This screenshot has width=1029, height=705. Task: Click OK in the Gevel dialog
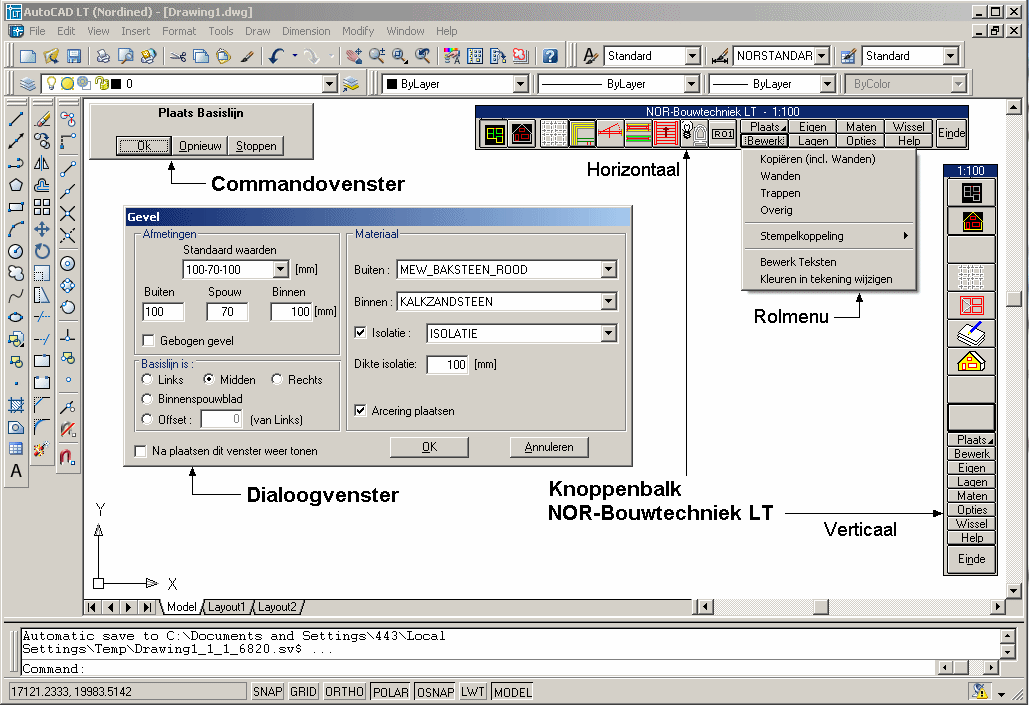coord(429,447)
